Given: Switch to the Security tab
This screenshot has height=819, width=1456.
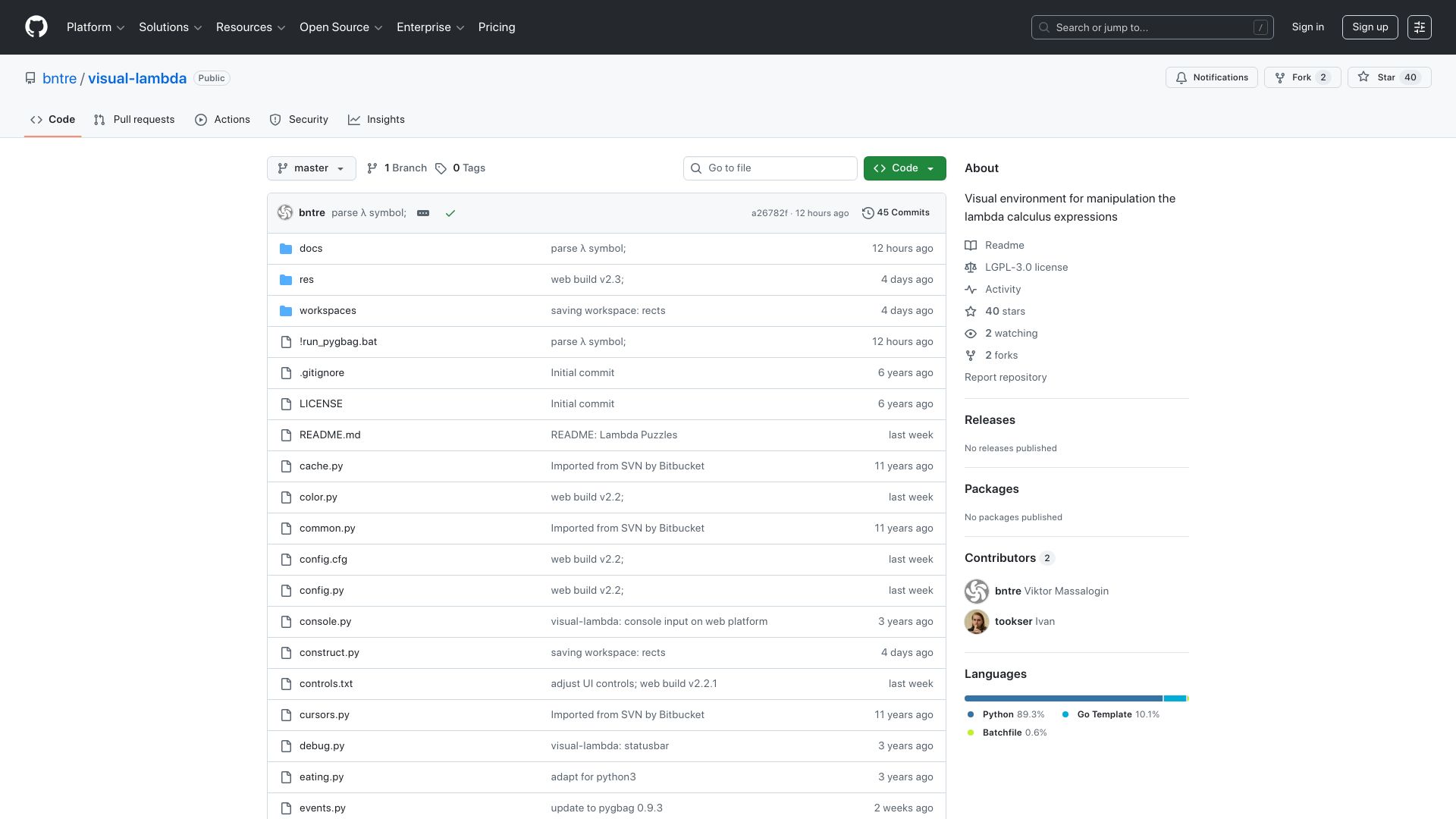Looking at the screenshot, I should tap(299, 120).
